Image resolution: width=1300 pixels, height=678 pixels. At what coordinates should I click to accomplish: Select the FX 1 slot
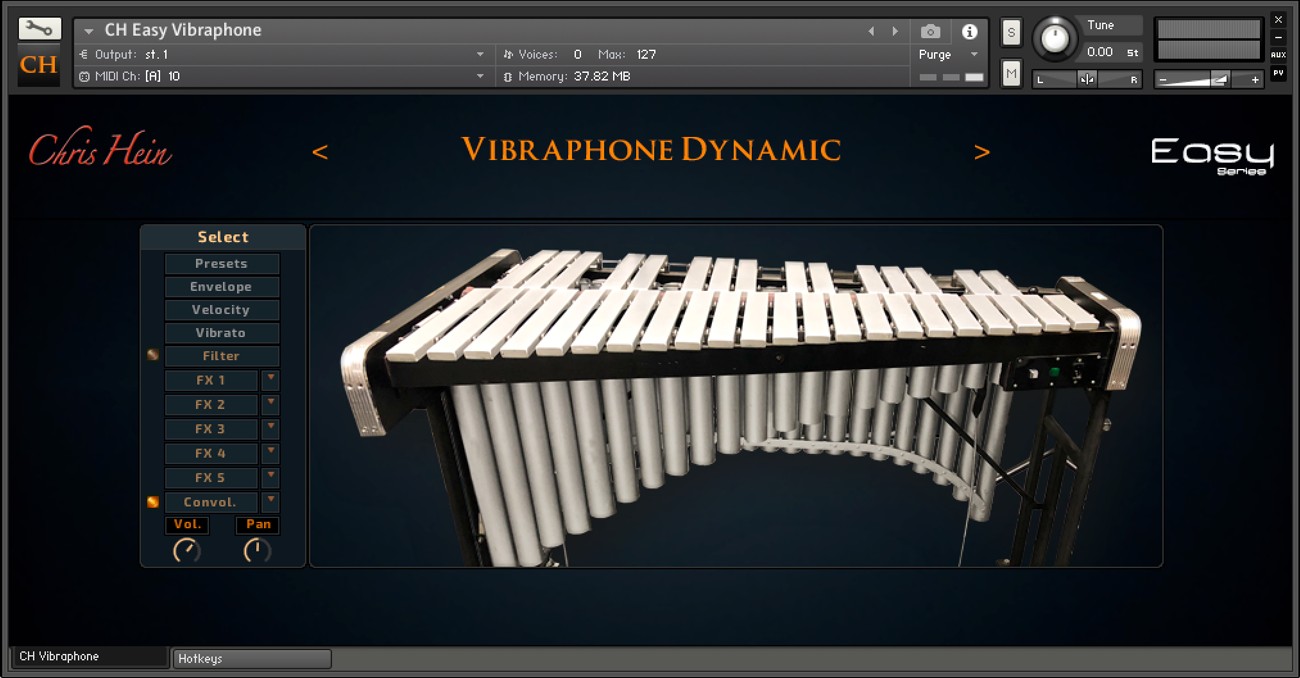tap(211, 380)
